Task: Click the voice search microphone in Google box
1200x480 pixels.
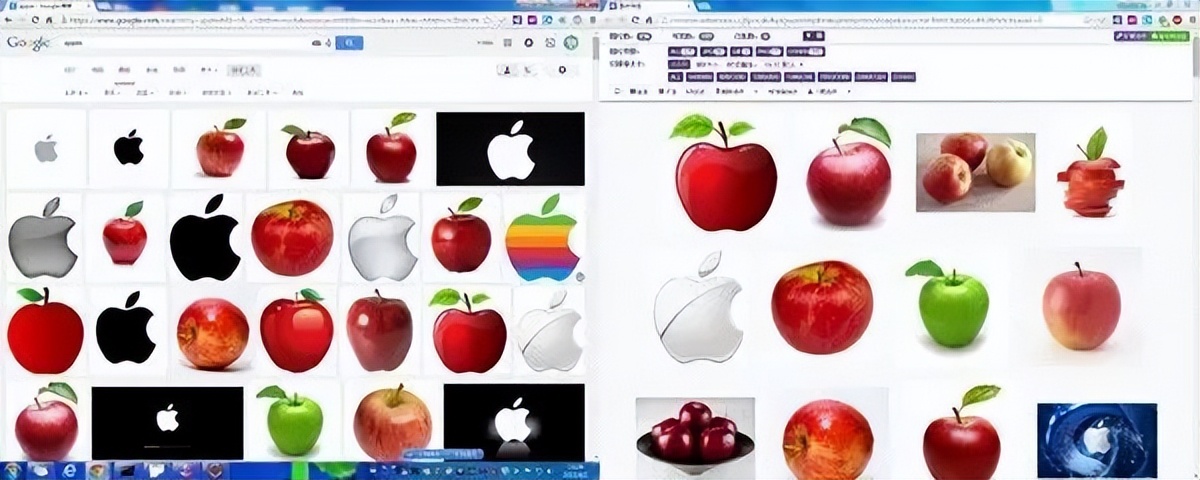Action: coord(328,43)
